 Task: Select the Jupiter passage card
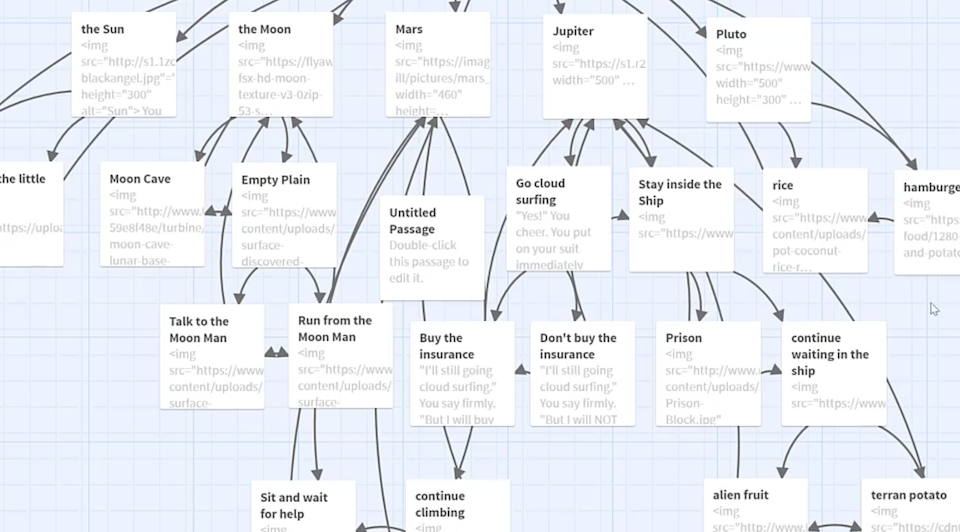pyautogui.click(x=595, y=67)
